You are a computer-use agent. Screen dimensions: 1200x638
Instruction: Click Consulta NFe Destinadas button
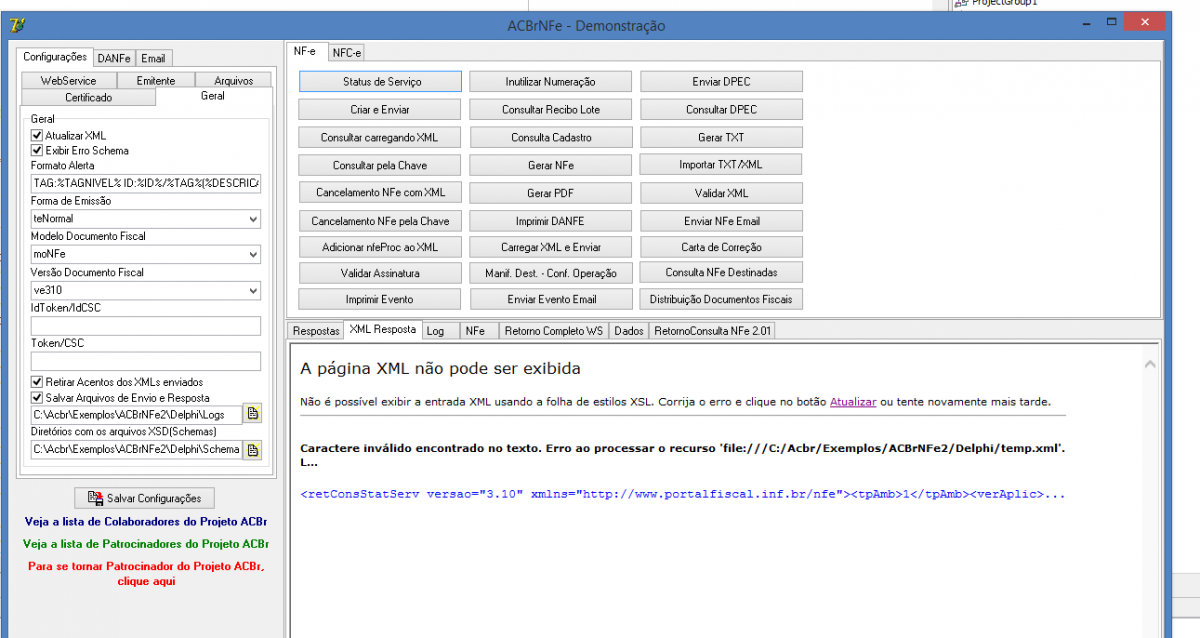[722, 272]
